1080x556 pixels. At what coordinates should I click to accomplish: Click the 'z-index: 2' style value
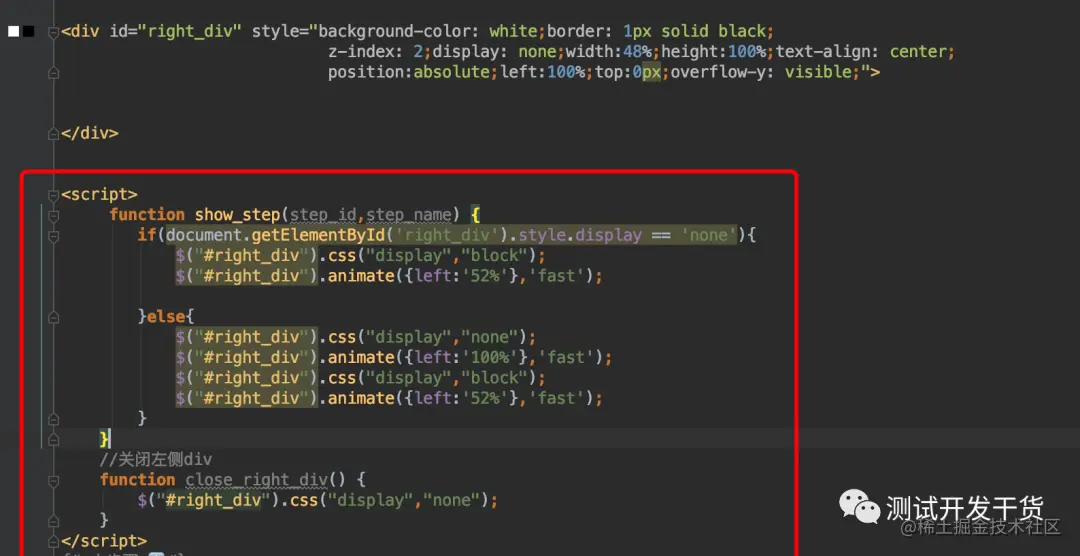[x=375, y=52]
